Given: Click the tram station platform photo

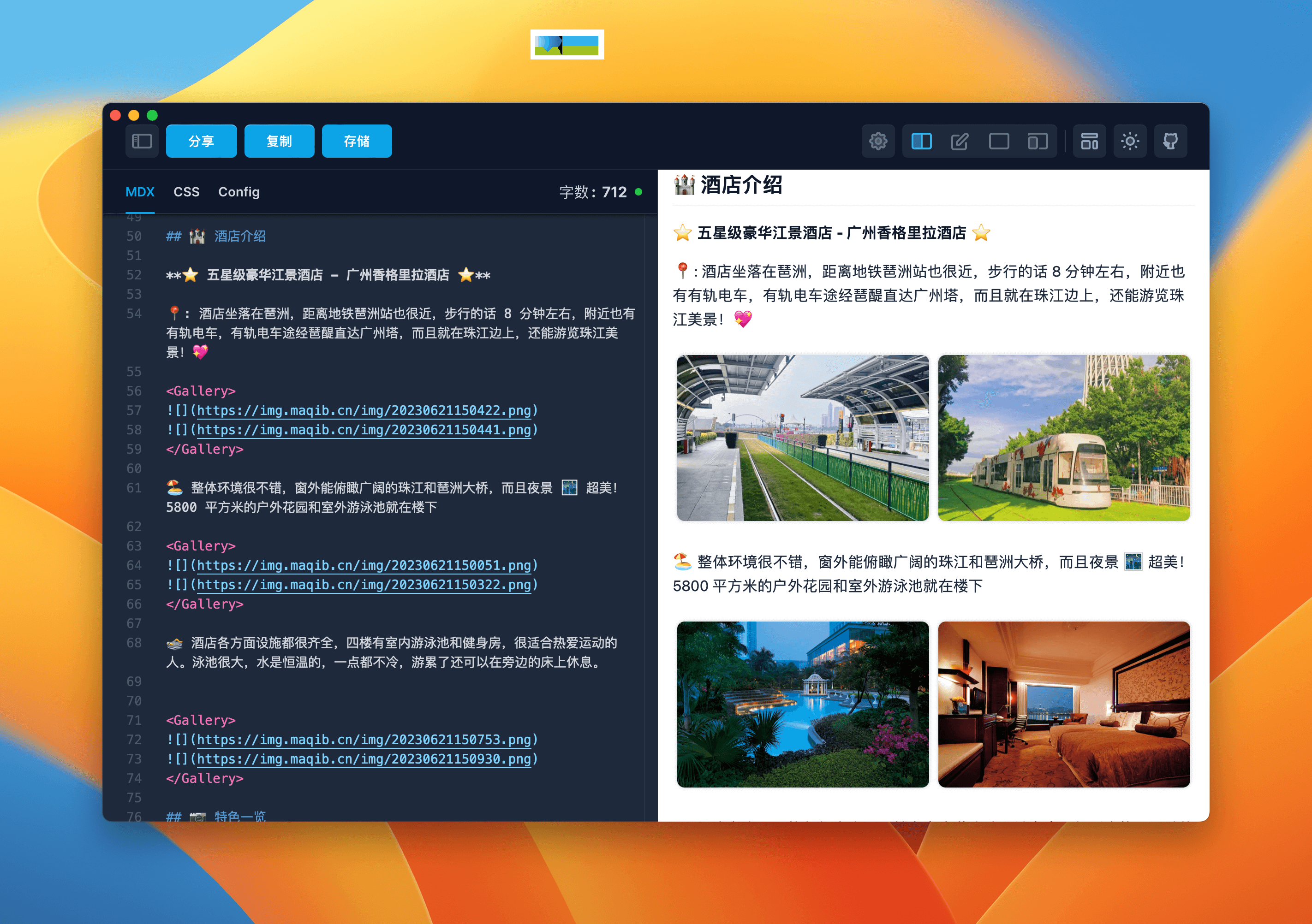Looking at the screenshot, I should (802, 438).
